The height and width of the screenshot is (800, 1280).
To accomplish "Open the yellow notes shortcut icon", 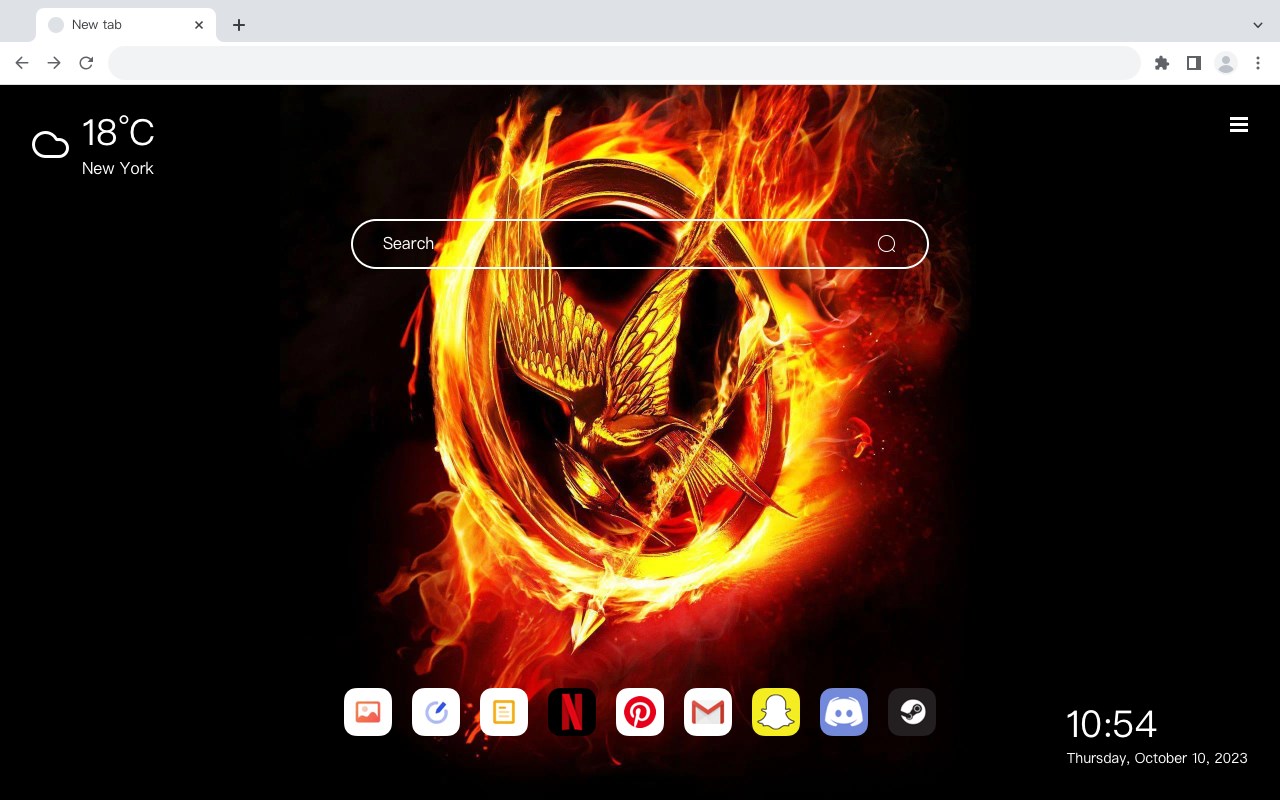I will (504, 712).
